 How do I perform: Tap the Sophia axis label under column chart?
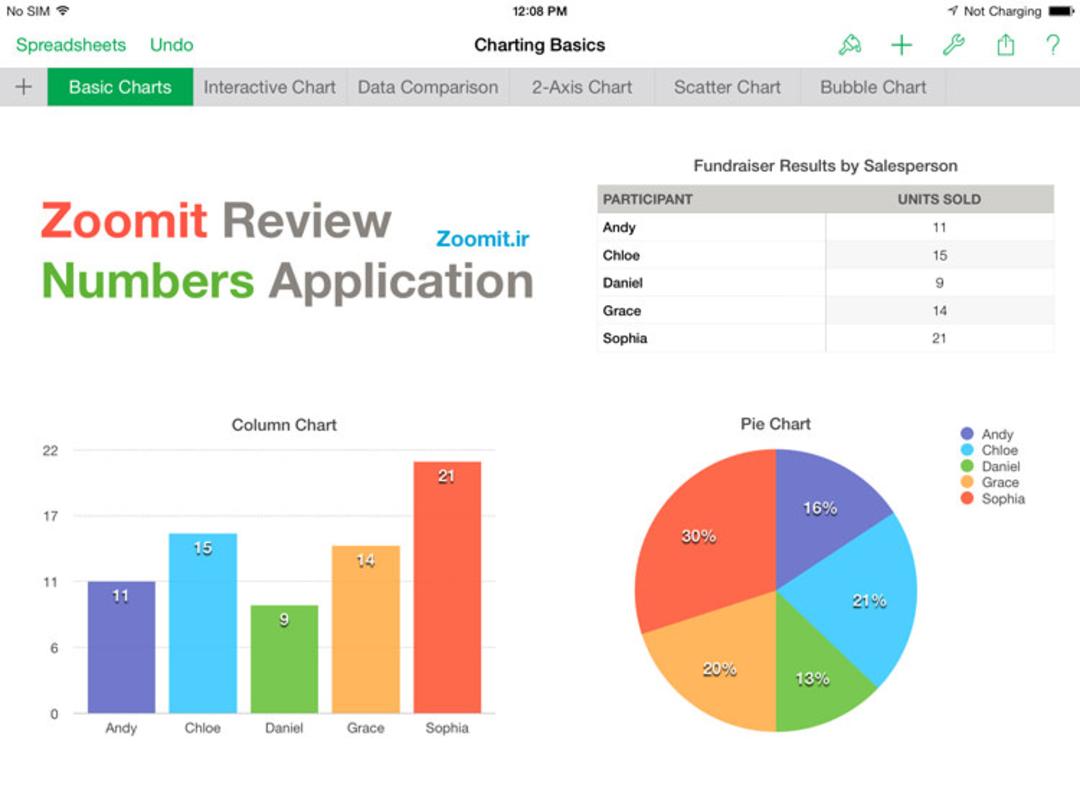(x=447, y=728)
